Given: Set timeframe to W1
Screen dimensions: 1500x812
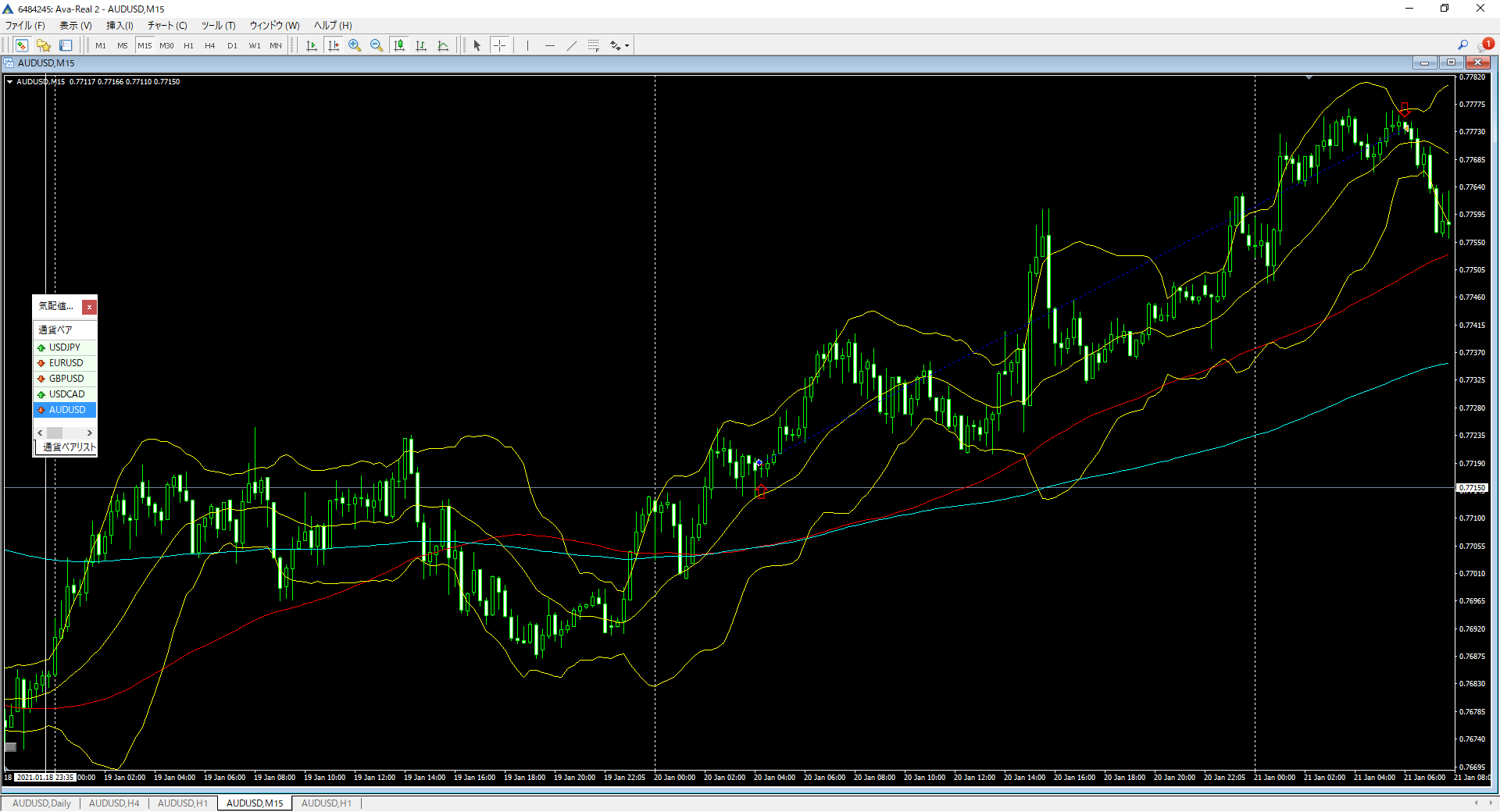Looking at the screenshot, I should click(x=255, y=45).
